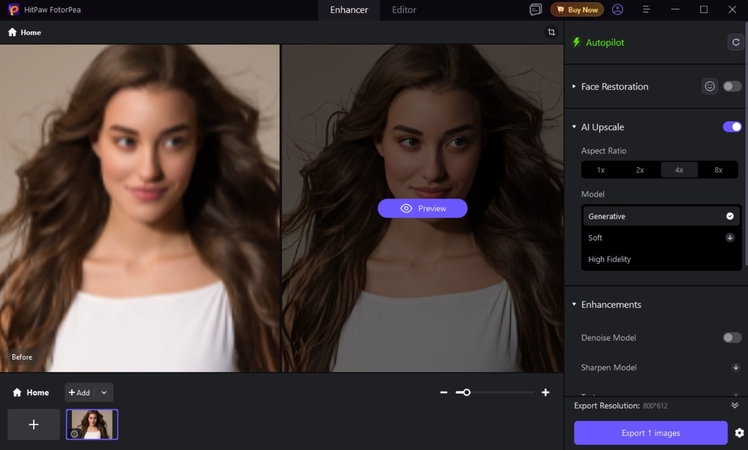The image size is (748, 450).
Task: Click the Home house icon in breadcrumb
Action: 12,32
